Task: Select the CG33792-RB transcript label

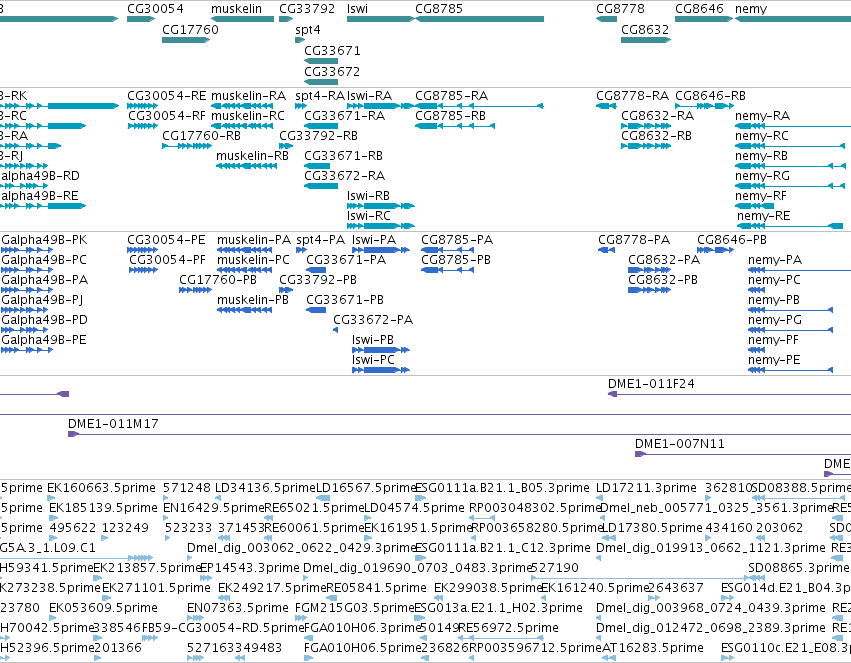Action: click(319, 136)
